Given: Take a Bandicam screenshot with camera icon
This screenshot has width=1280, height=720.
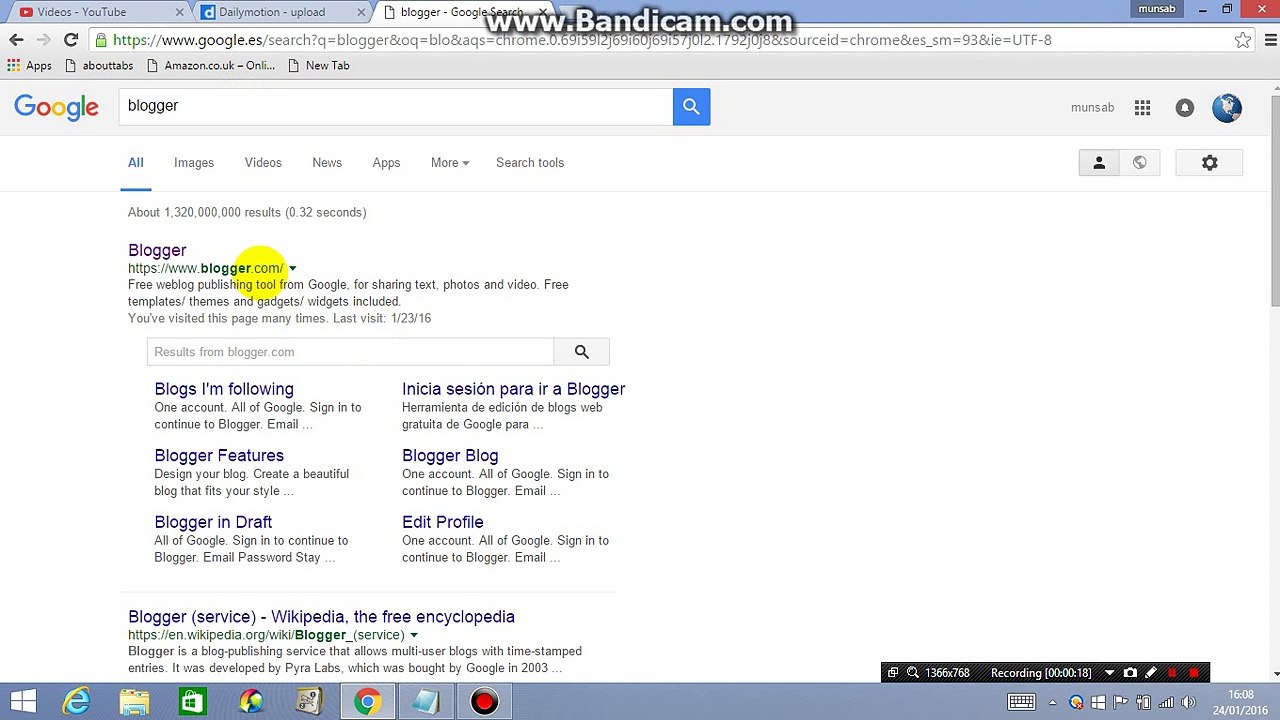Looking at the screenshot, I should pyautogui.click(x=1130, y=673).
